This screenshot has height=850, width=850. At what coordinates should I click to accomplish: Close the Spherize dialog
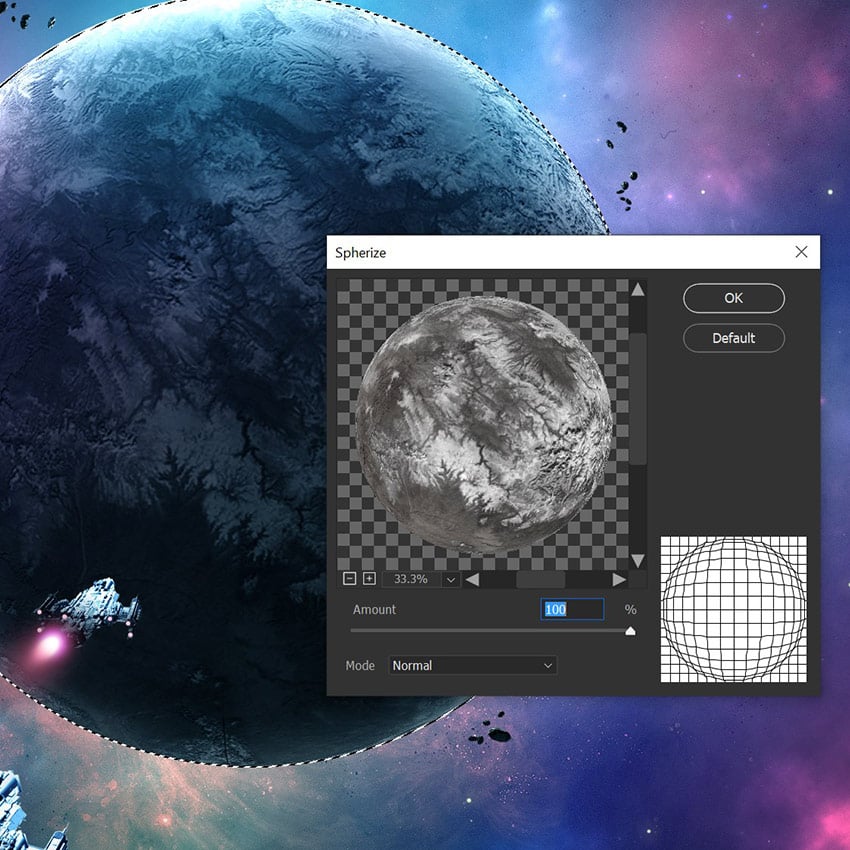pos(801,252)
